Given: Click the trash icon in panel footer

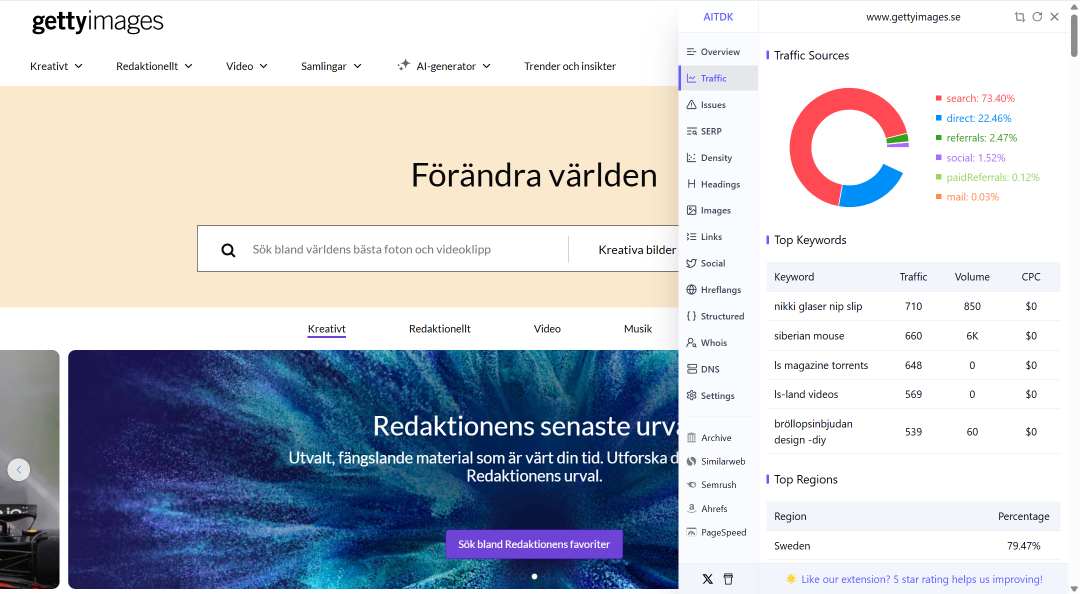Looking at the screenshot, I should pos(728,579).
